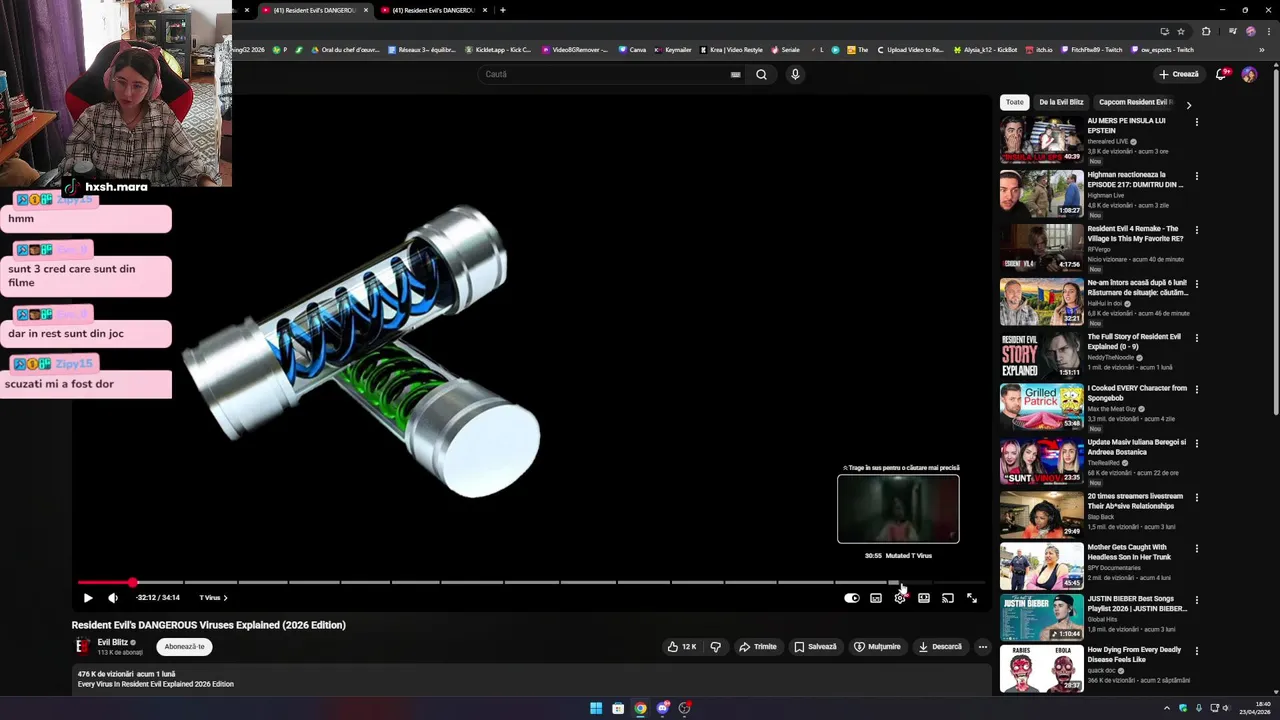The height and width of the screenshot is (720, 1280).
Task: Open the on-screen keyboard in search box
Action: (x=735, y=74)
